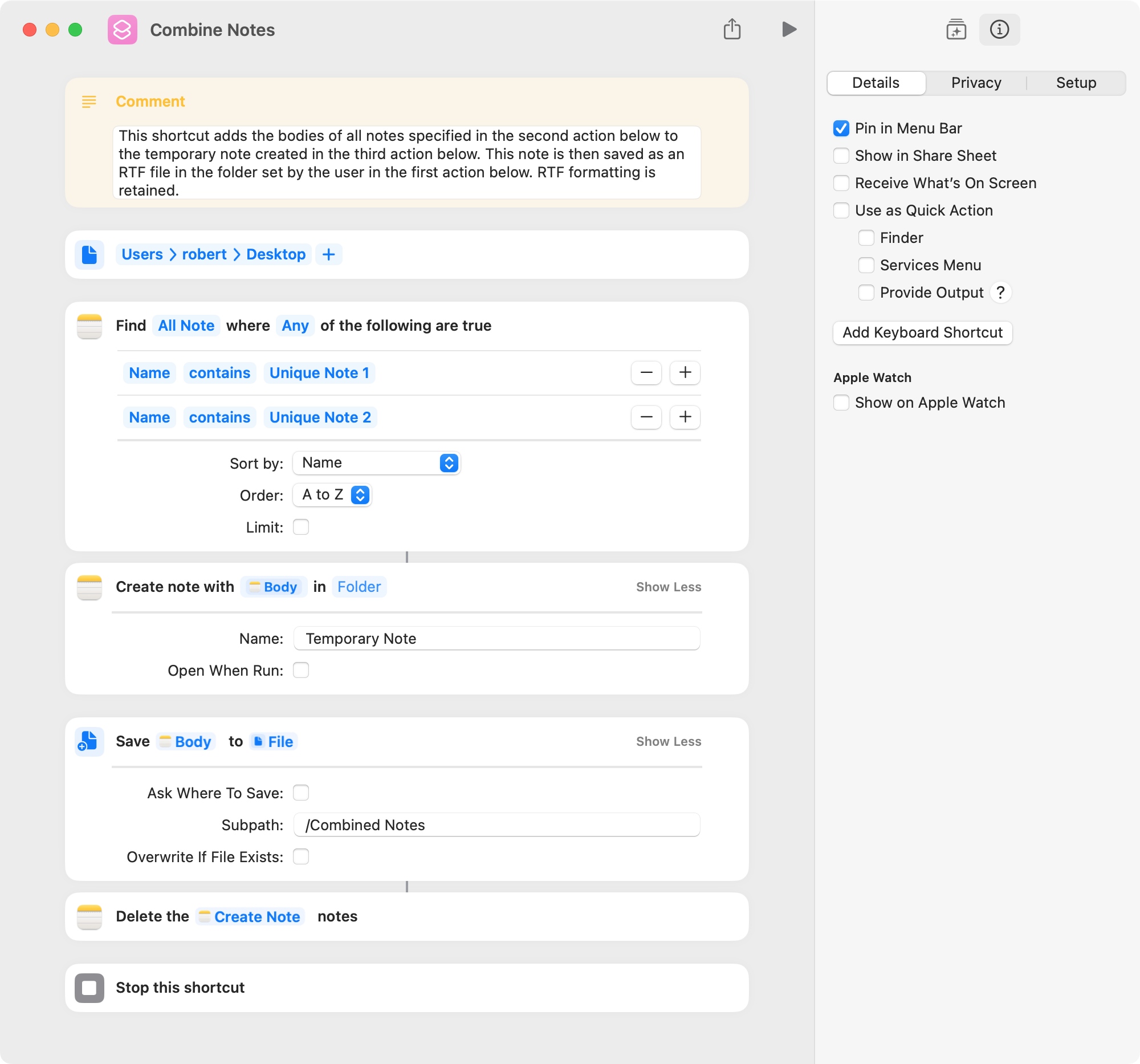Screen dimensions: 1140x1064
Task: Toggle the shortcut details info icon
Action: pyautogui.click(x=999, y=29)
